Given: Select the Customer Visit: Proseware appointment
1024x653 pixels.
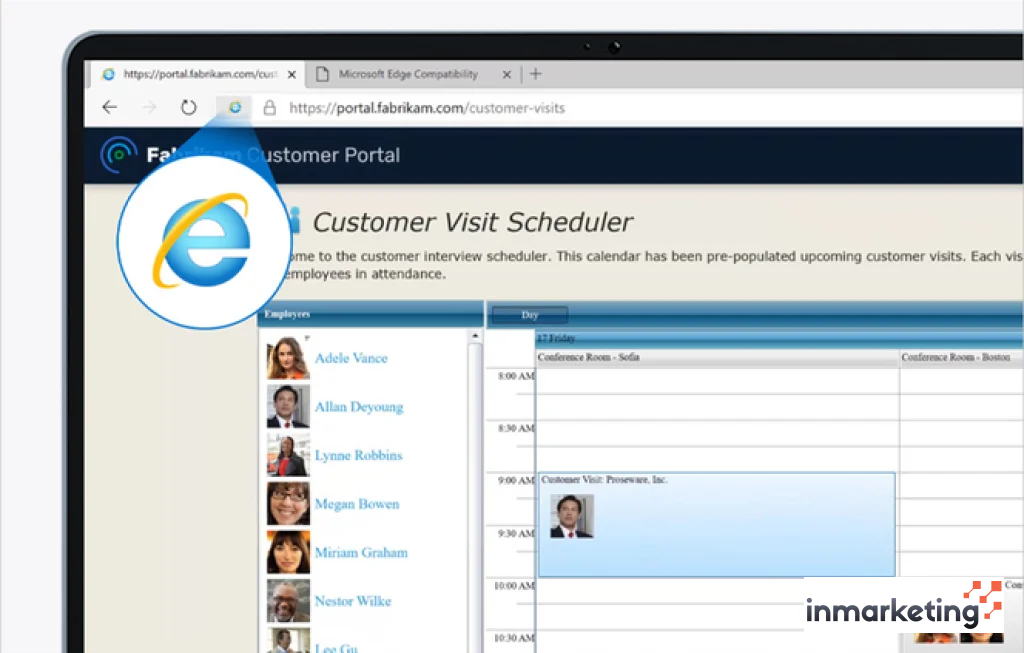Looking at the screenshot, I should pyautogui.click(x=716, y=524).
